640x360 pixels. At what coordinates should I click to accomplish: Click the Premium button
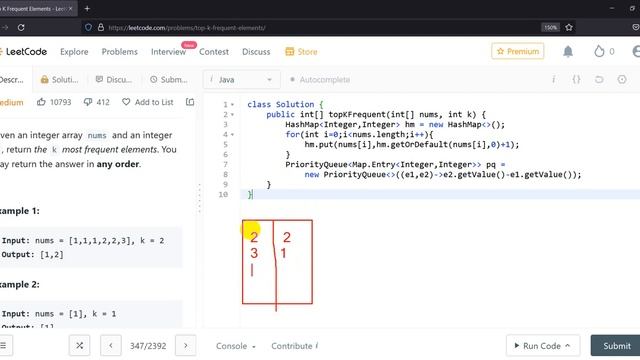coord(518,51)
